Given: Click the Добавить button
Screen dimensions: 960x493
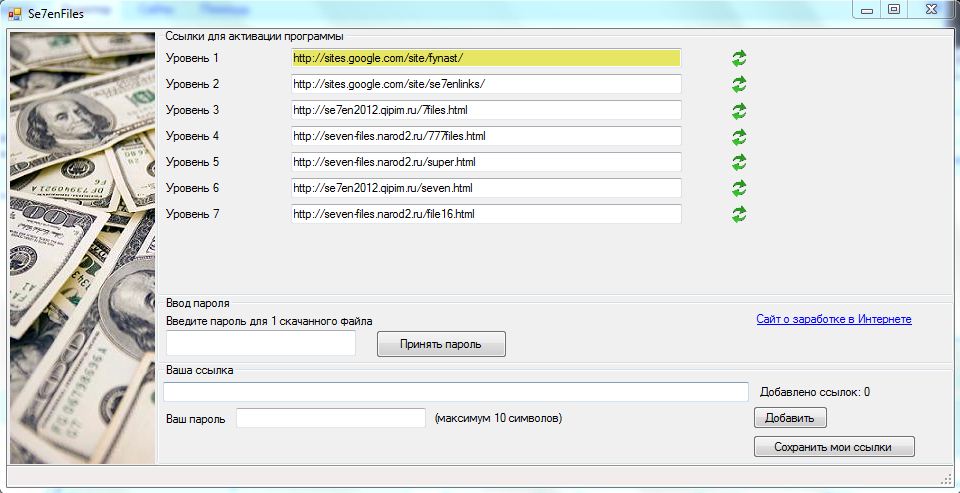Looking at the screenshot, I should [x=790, y=418].
